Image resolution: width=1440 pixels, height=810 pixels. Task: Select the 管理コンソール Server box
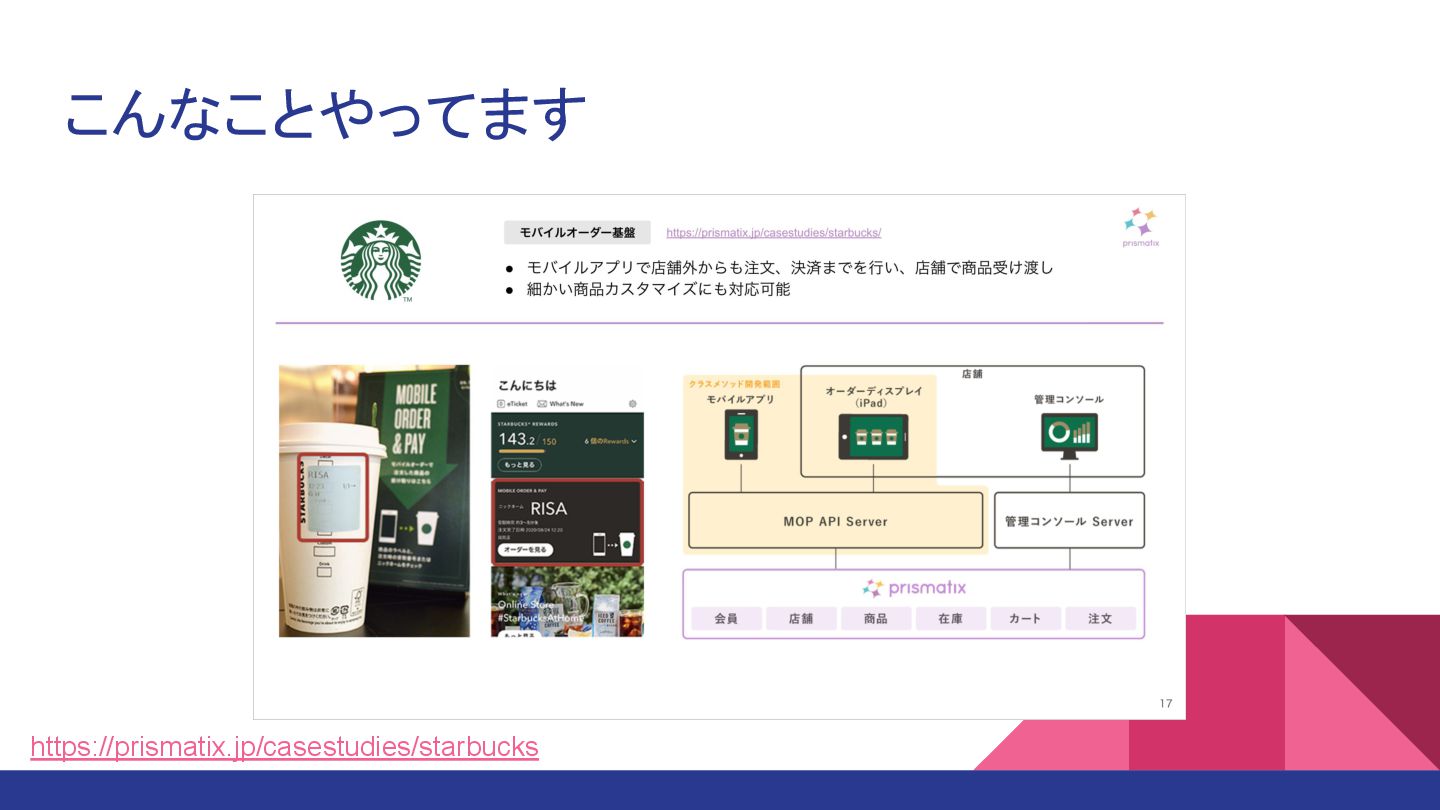pyautogui.click(x=1069, y=521)
